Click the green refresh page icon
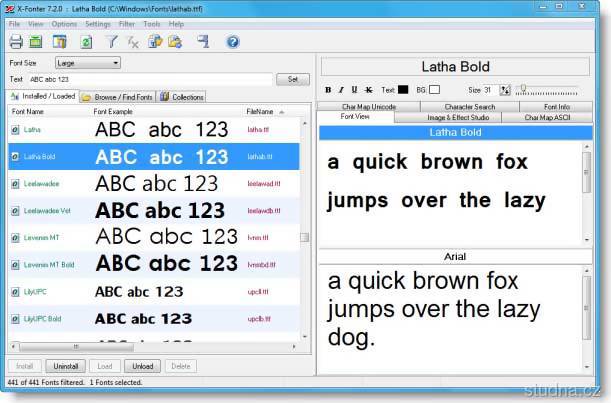 (x=86, y=42)
